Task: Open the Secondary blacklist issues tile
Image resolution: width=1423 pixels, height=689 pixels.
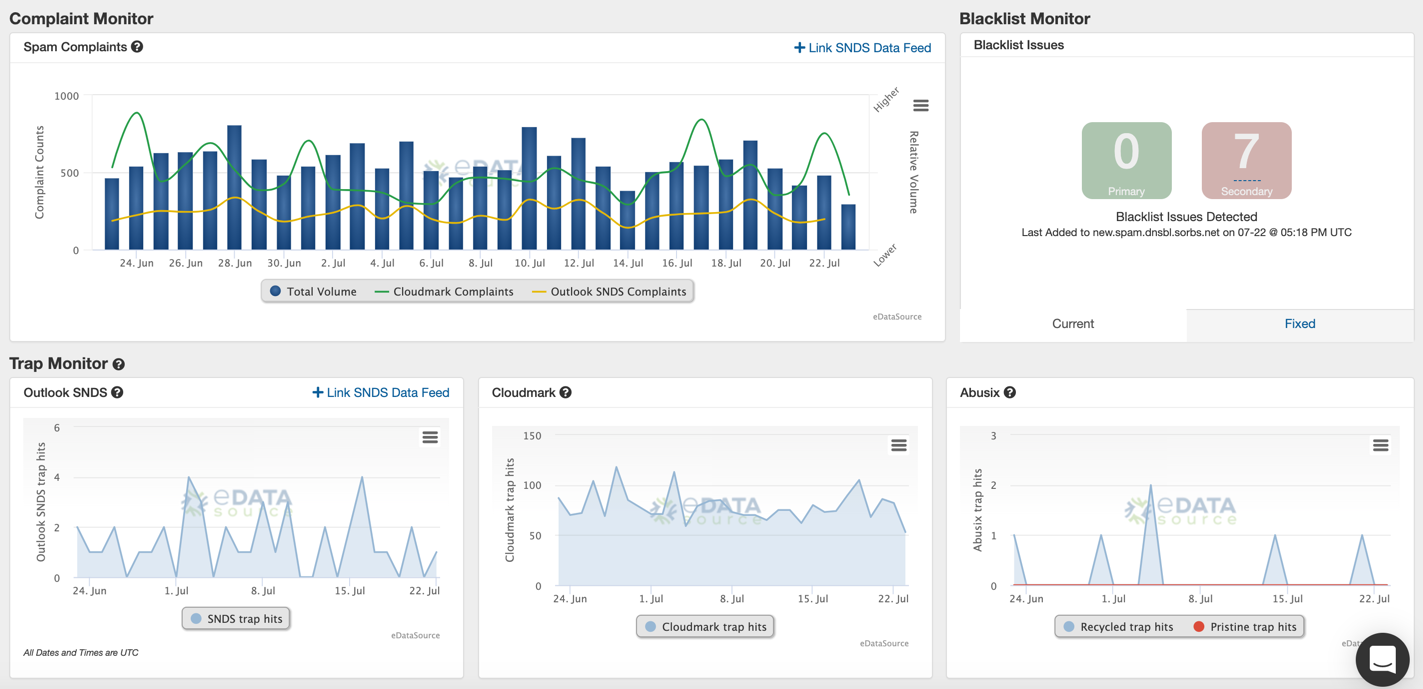Action: (1247, 161)
